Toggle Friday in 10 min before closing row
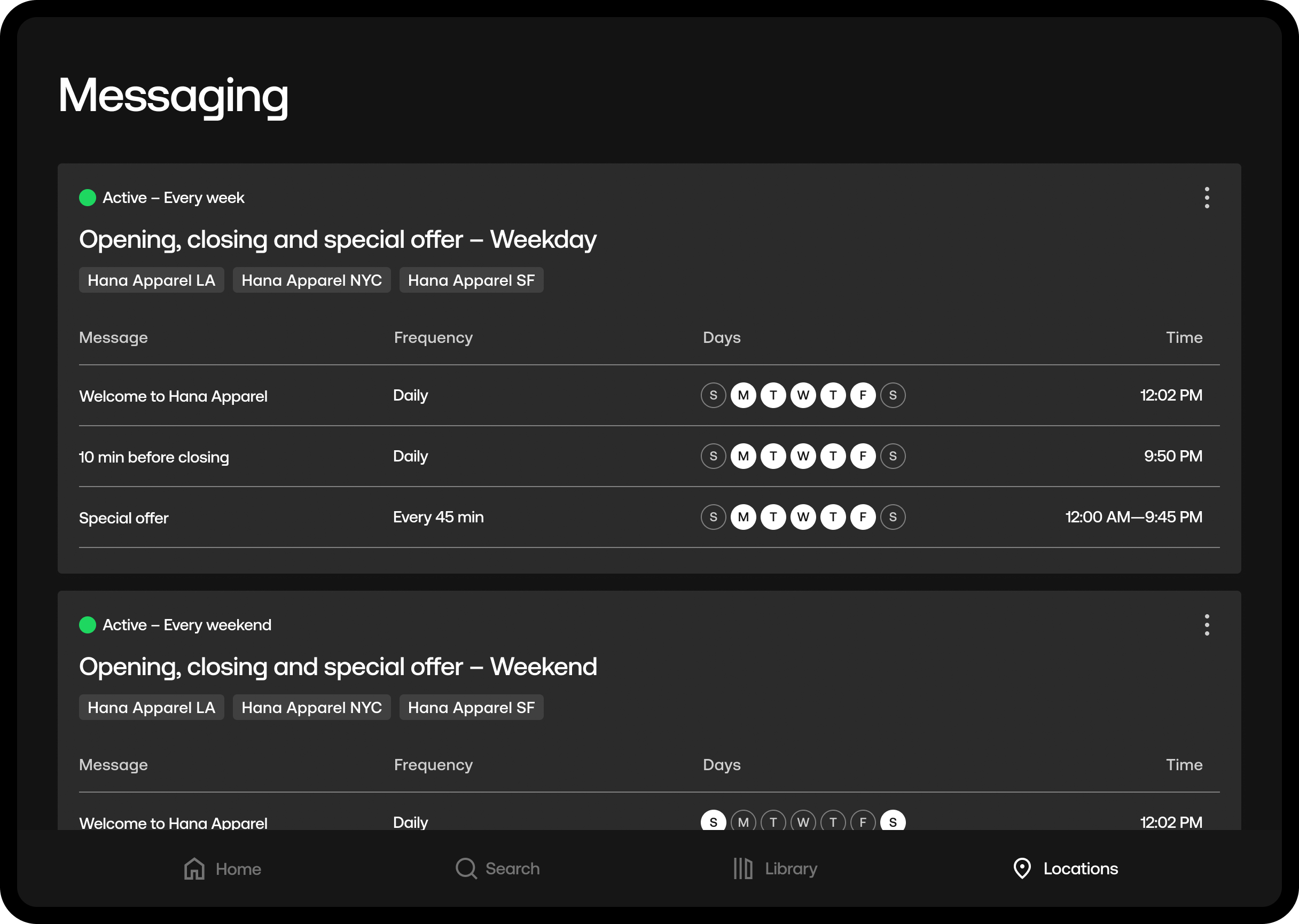 [863, 456]
